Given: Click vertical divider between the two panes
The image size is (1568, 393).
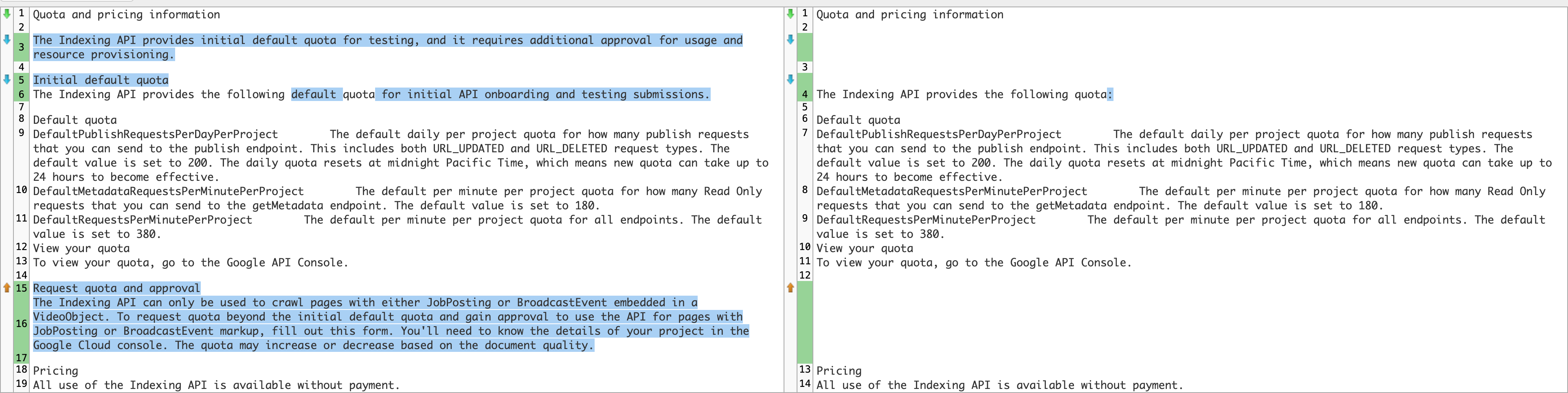Looking at the screenshot, I should [784, 200].
